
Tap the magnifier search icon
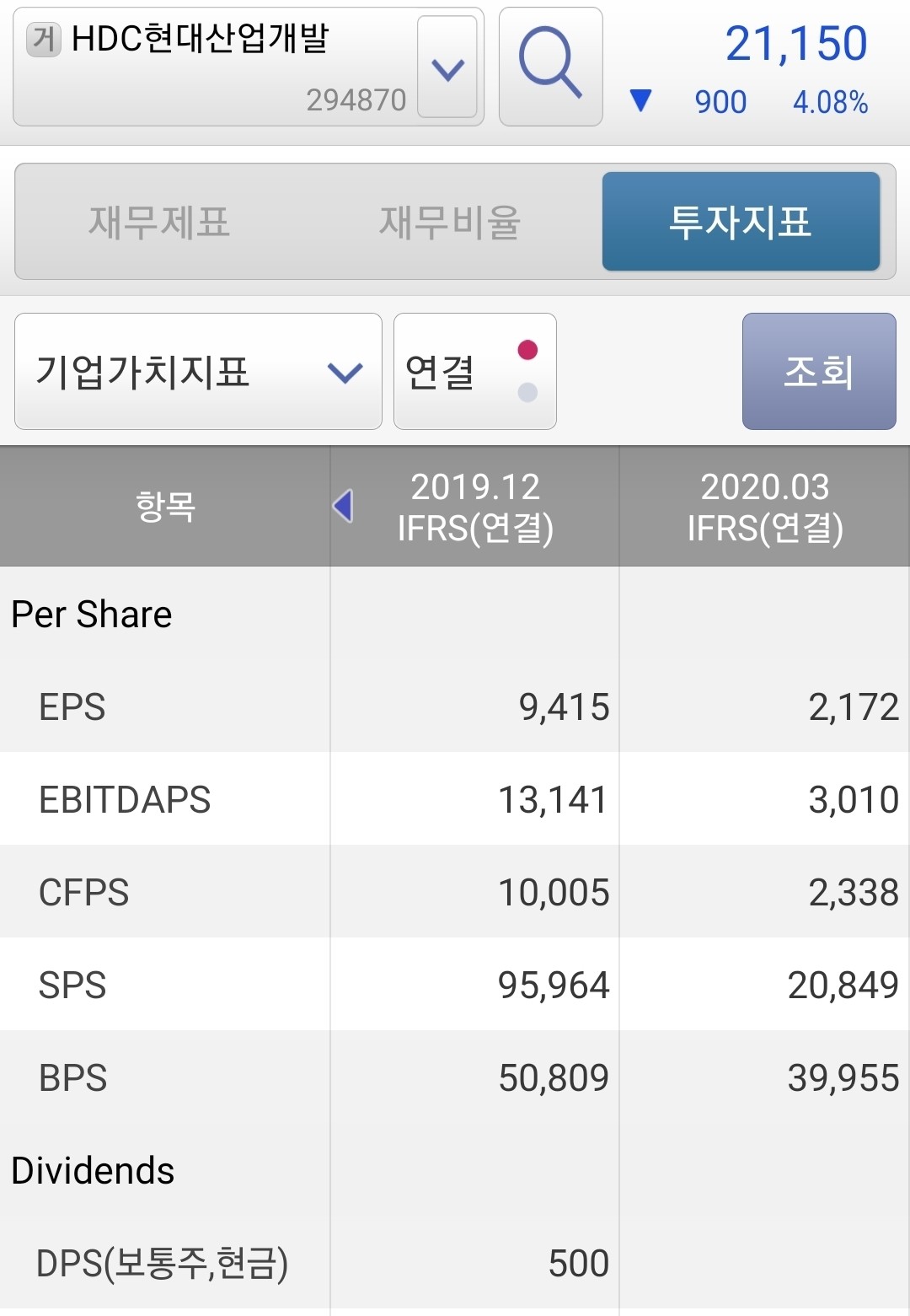550,67
